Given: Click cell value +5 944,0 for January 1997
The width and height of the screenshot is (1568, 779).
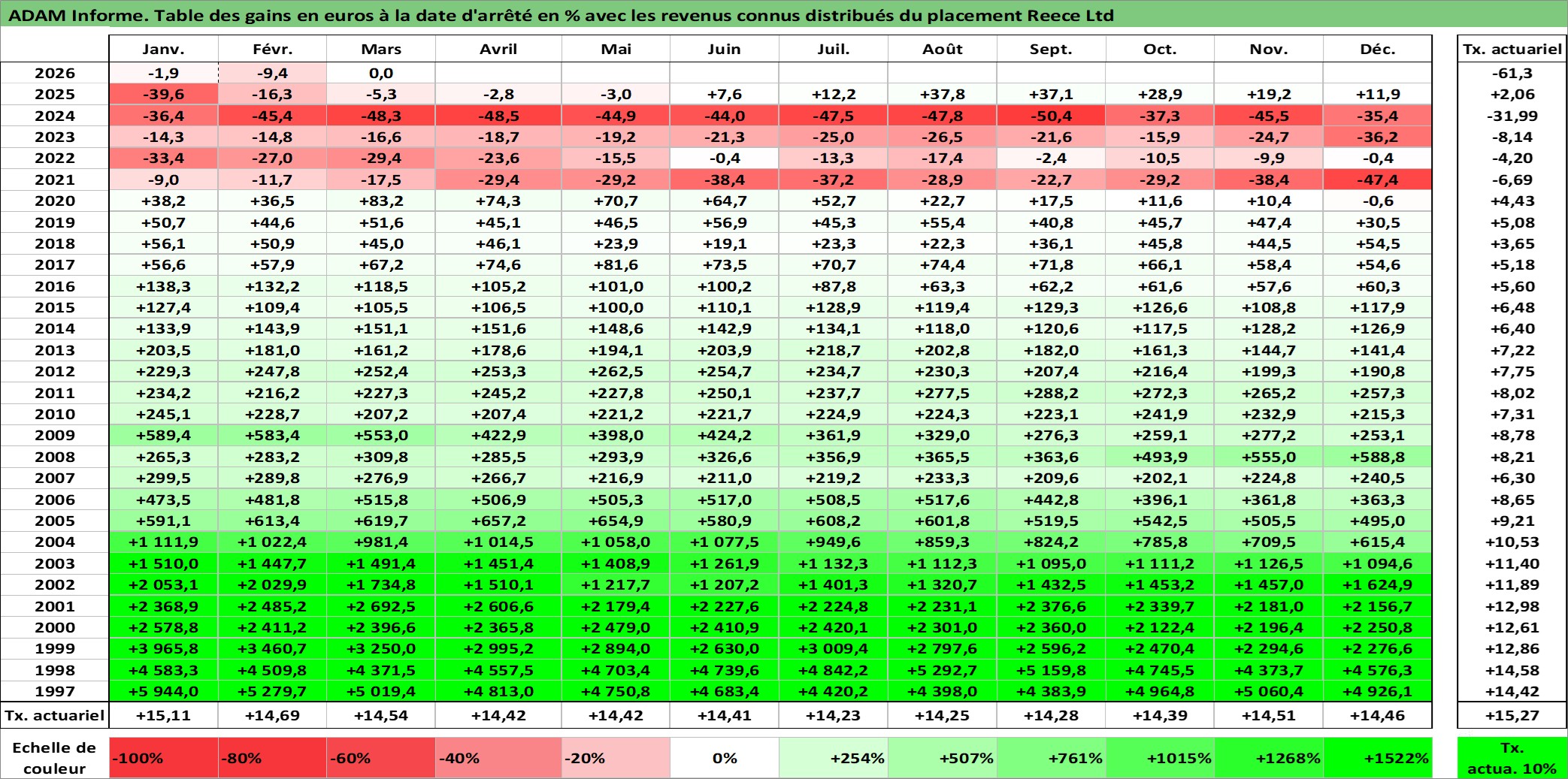Looking at the screenshot, I should coord(164,691).
